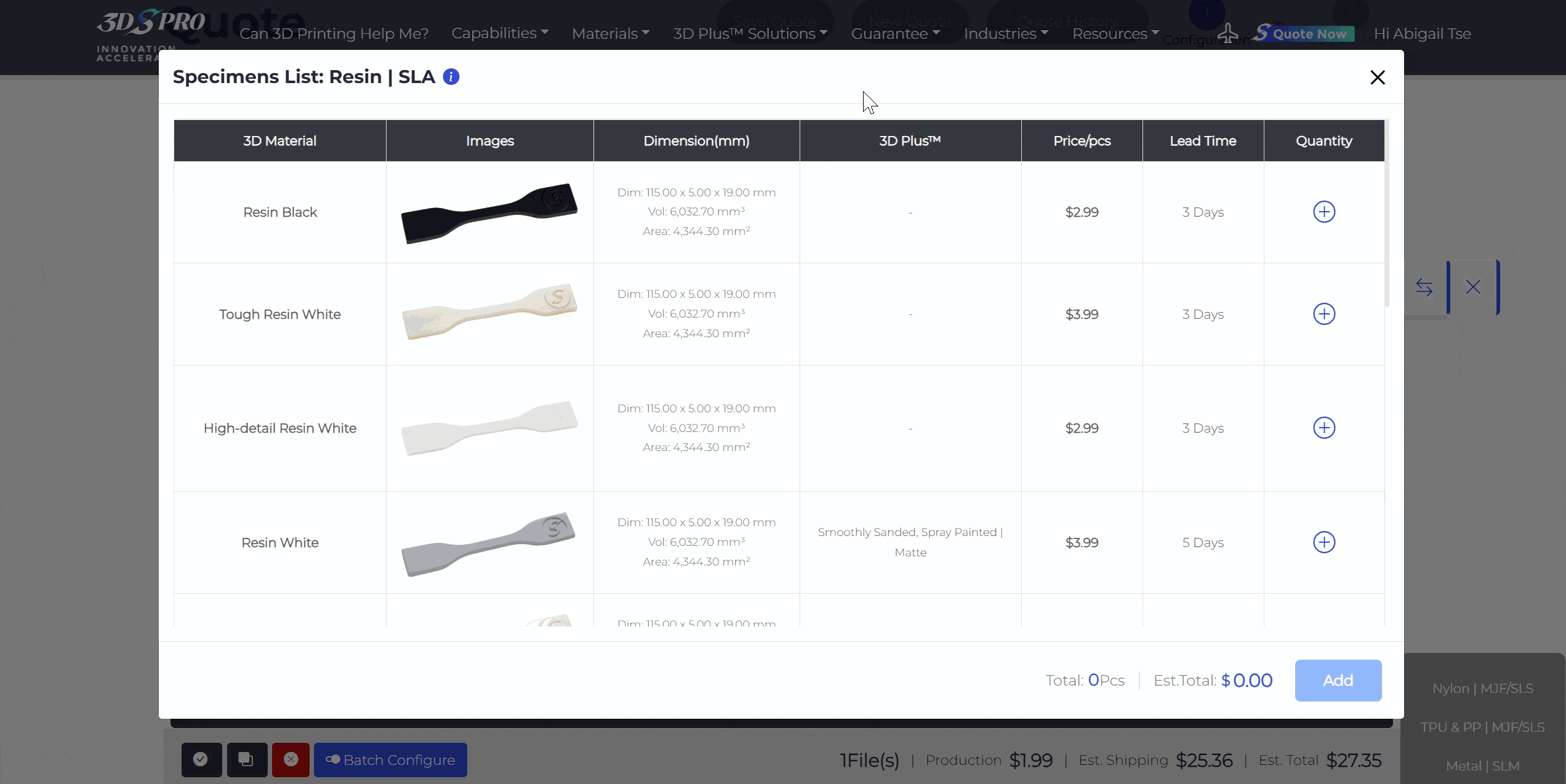Expand the Resources menu
Screen dimensions: 1566x784
(1115, 34)
